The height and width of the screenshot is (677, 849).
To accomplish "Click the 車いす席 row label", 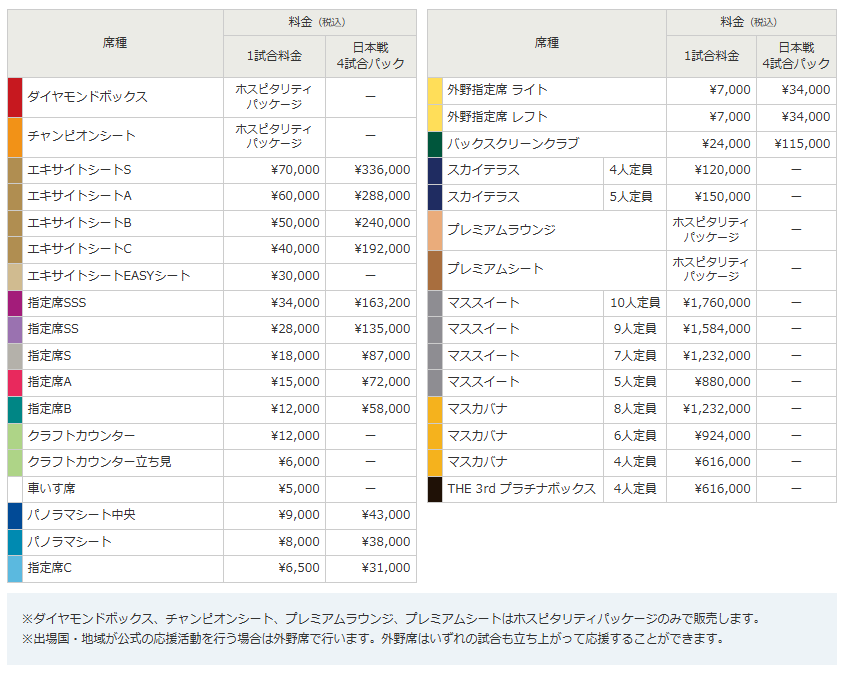I will click(x=50, y=489).
